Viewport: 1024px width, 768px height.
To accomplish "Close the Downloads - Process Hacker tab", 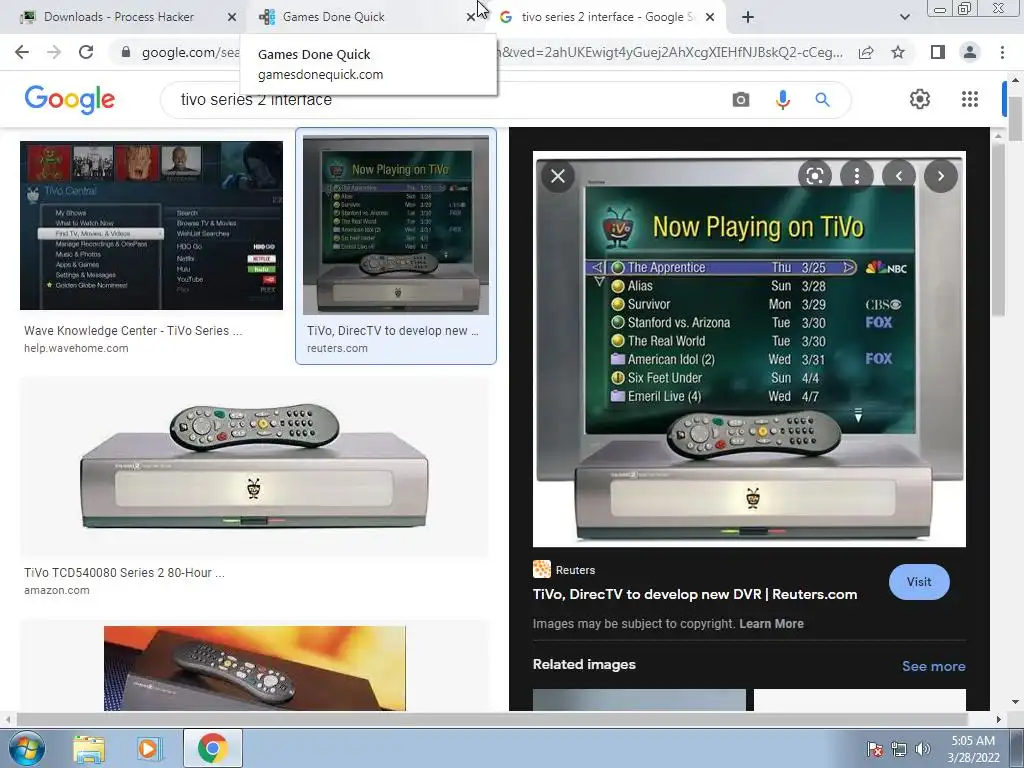I will 232,17.
